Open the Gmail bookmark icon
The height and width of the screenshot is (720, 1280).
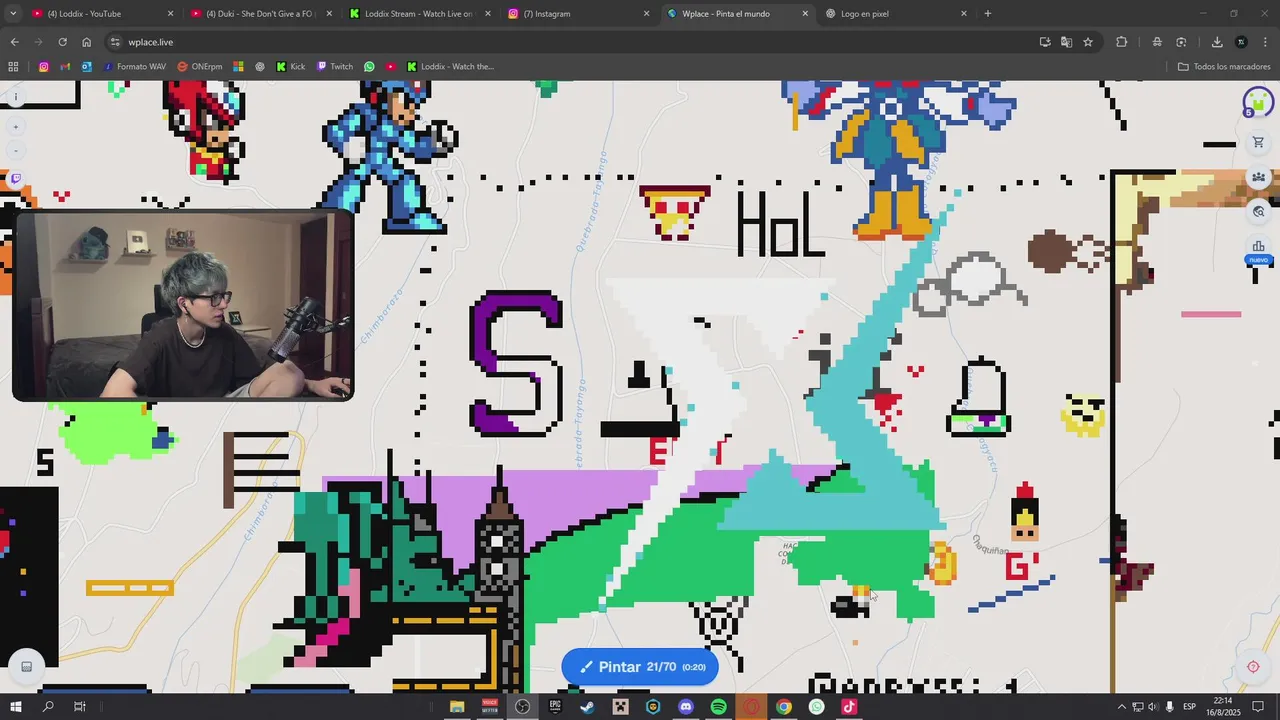[65, 67]
